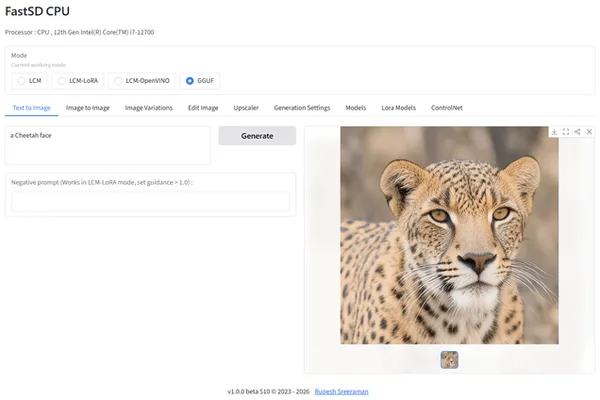Screen dimensions: 600x400
Task: Go to the Edit Image tab
Action: 203,108
